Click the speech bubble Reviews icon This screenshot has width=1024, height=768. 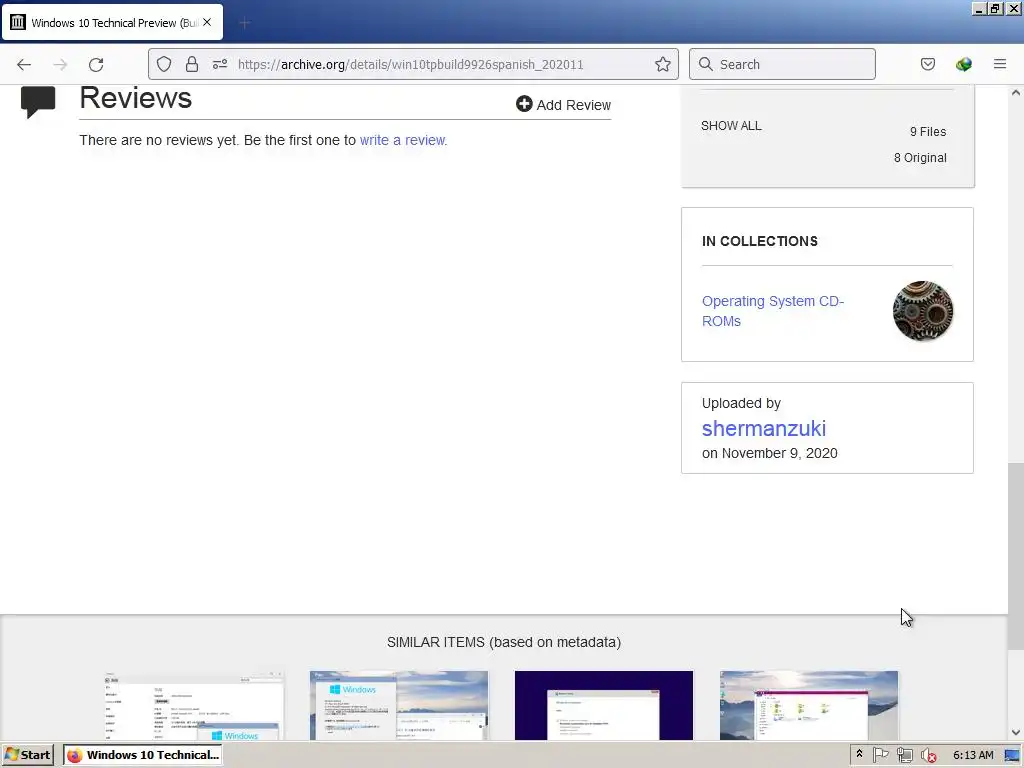pyautogui.click(x=38, y=102)
